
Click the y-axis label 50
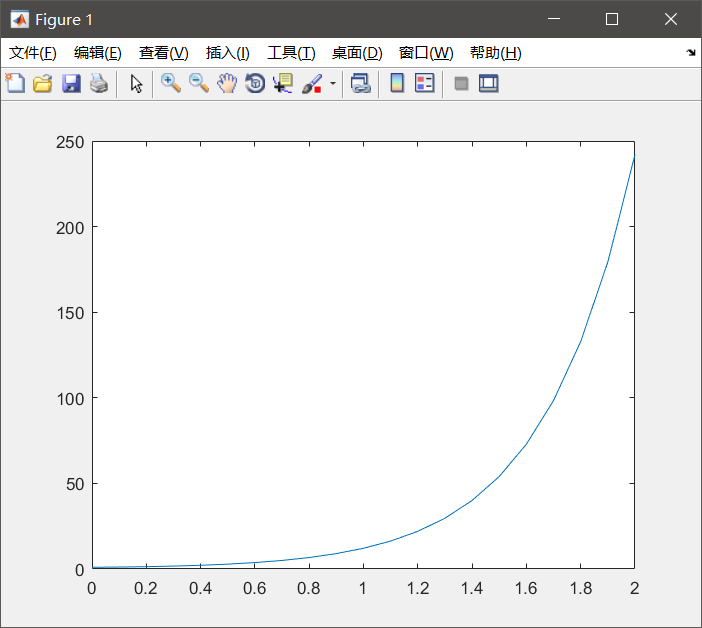[75, 484]
